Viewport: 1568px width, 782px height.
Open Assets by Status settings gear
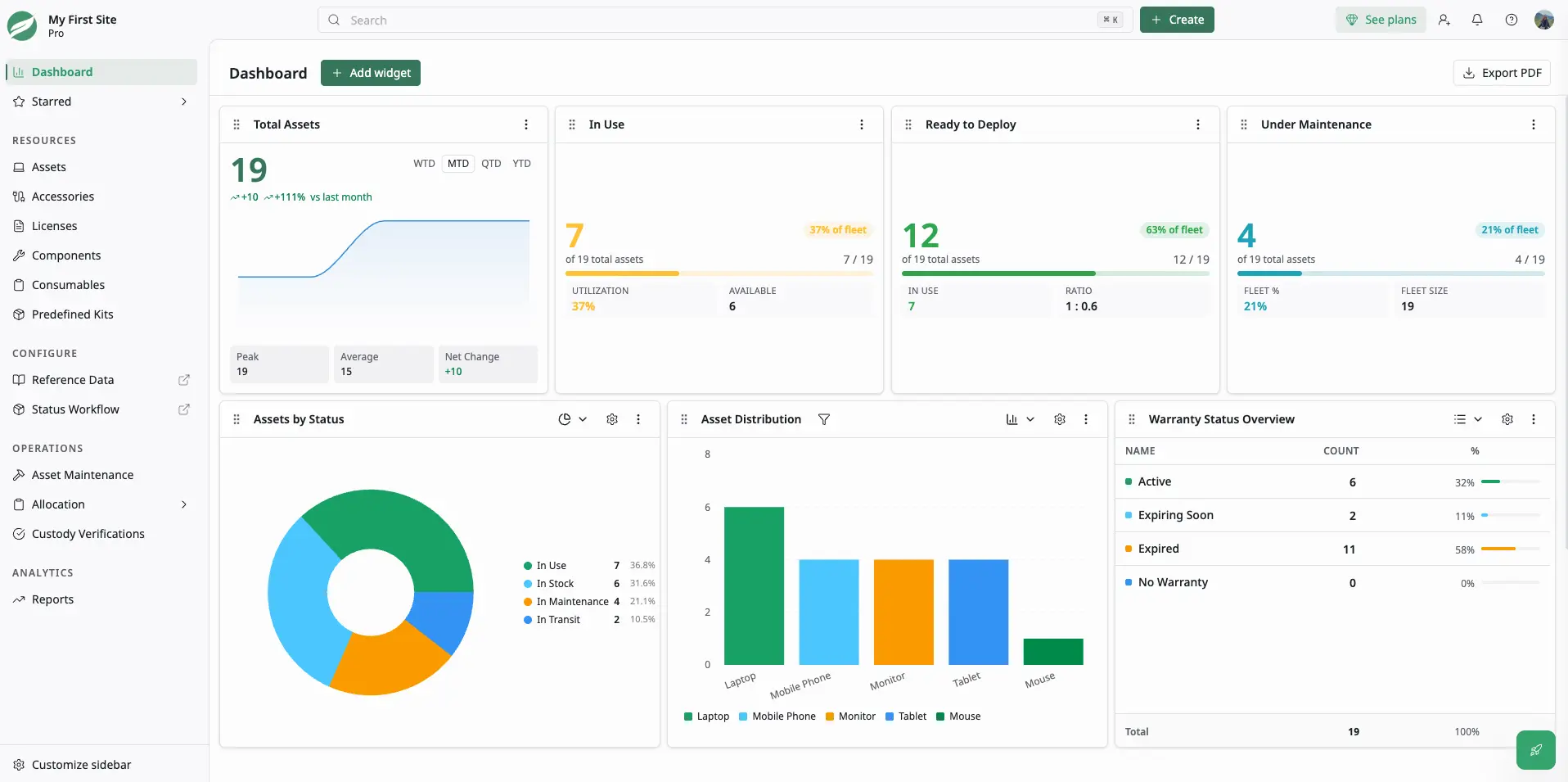612,419
